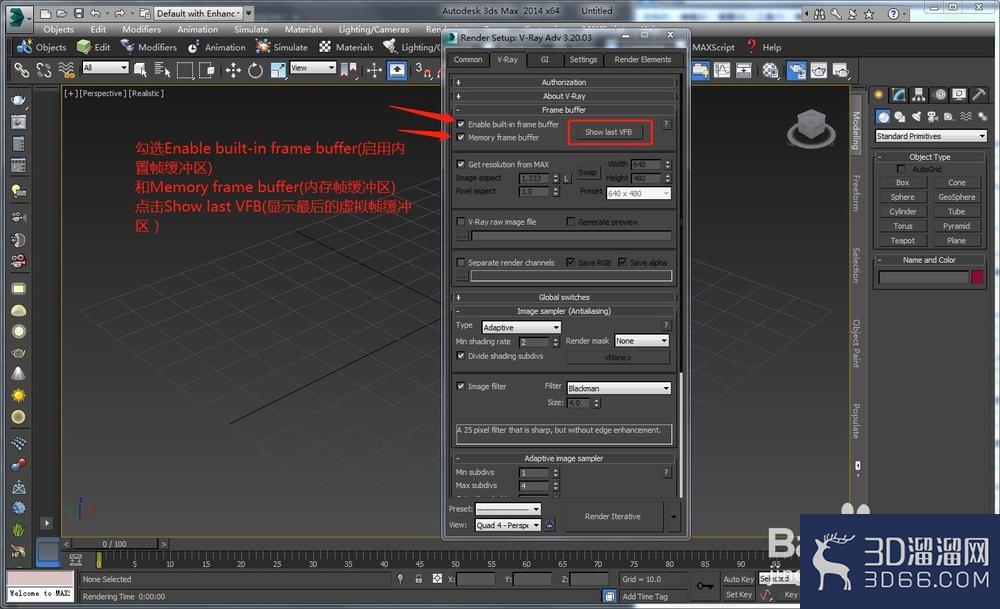Toggle Get resolution from MAX checkbox
This screenshot has height=609, width=1000.
click(461, 165)
